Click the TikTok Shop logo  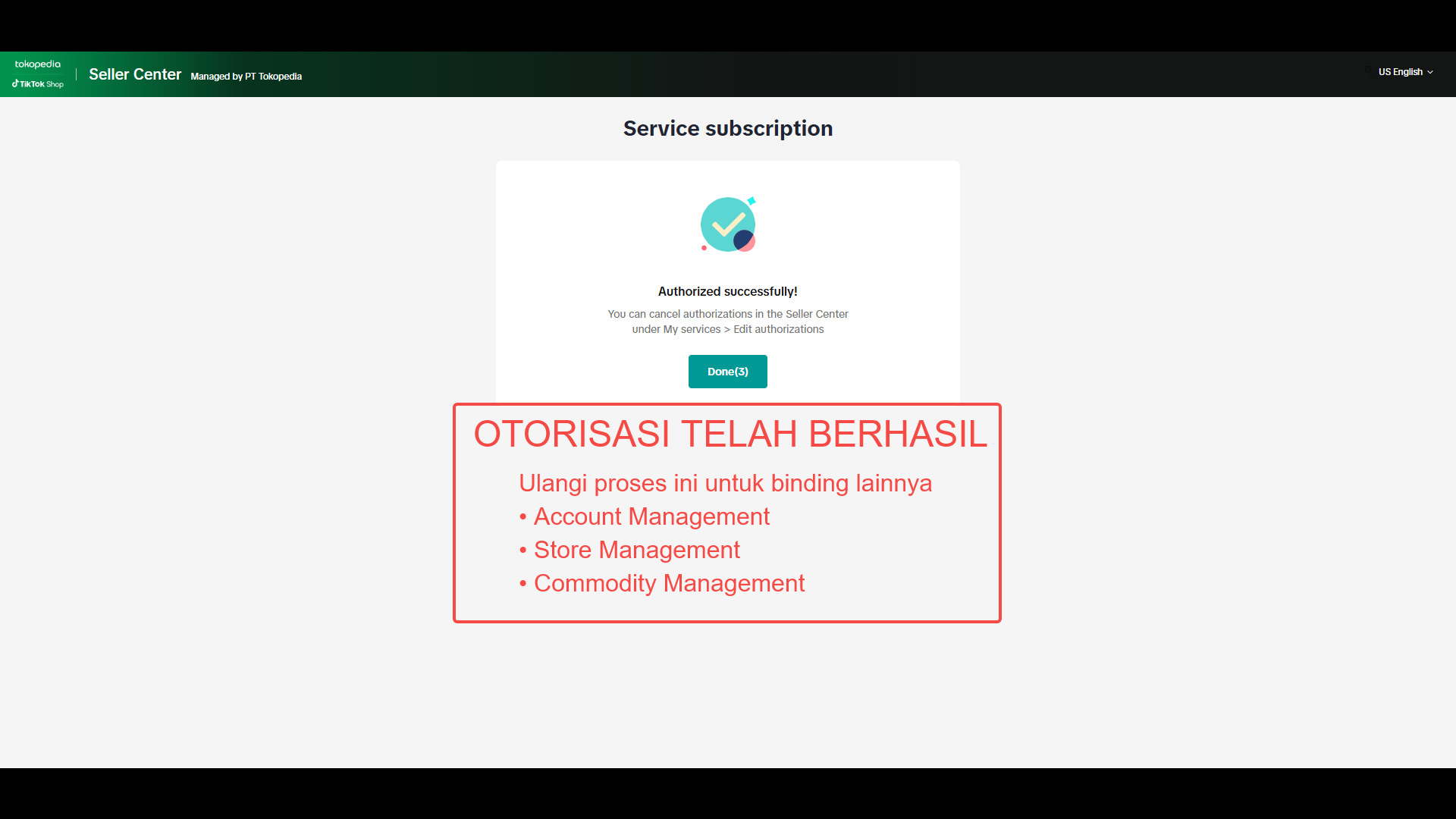click(38, 84)
